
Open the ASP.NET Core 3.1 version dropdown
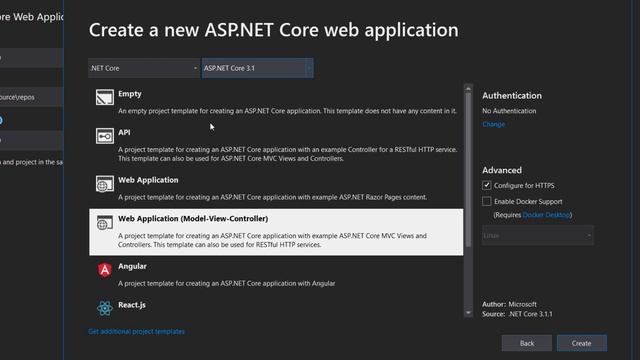(x=258, y=68)
